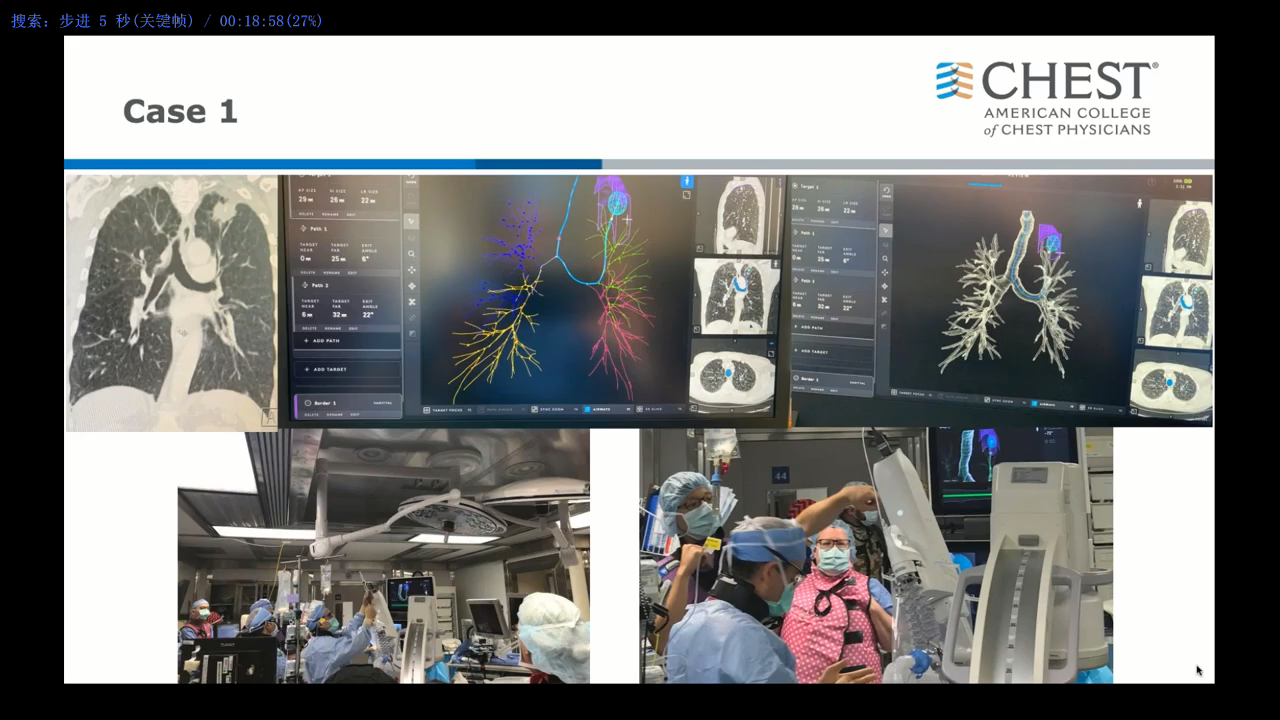1280x720 pixels.
Task: Select the magnifier tool on white 3D airway screen
Action: click(885, 258)
